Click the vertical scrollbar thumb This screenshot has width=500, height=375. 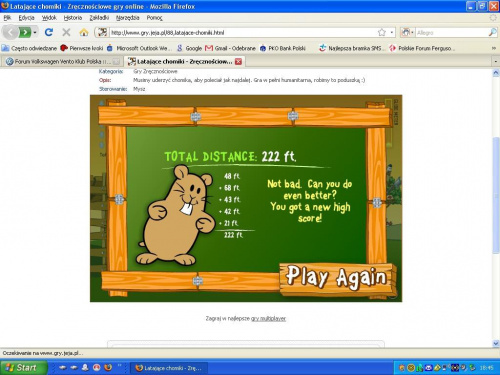(x=496, y=195)
